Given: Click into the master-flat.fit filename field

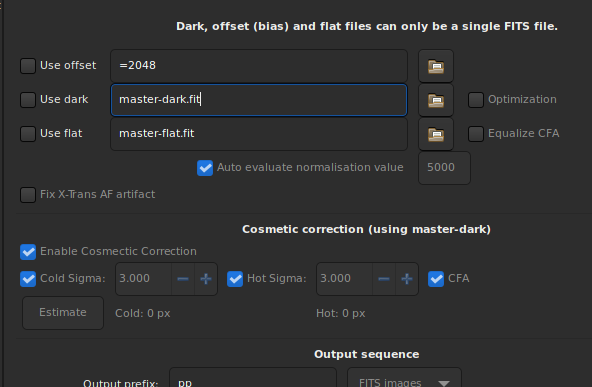Looking at the screenshot, I should pos(259,134).
